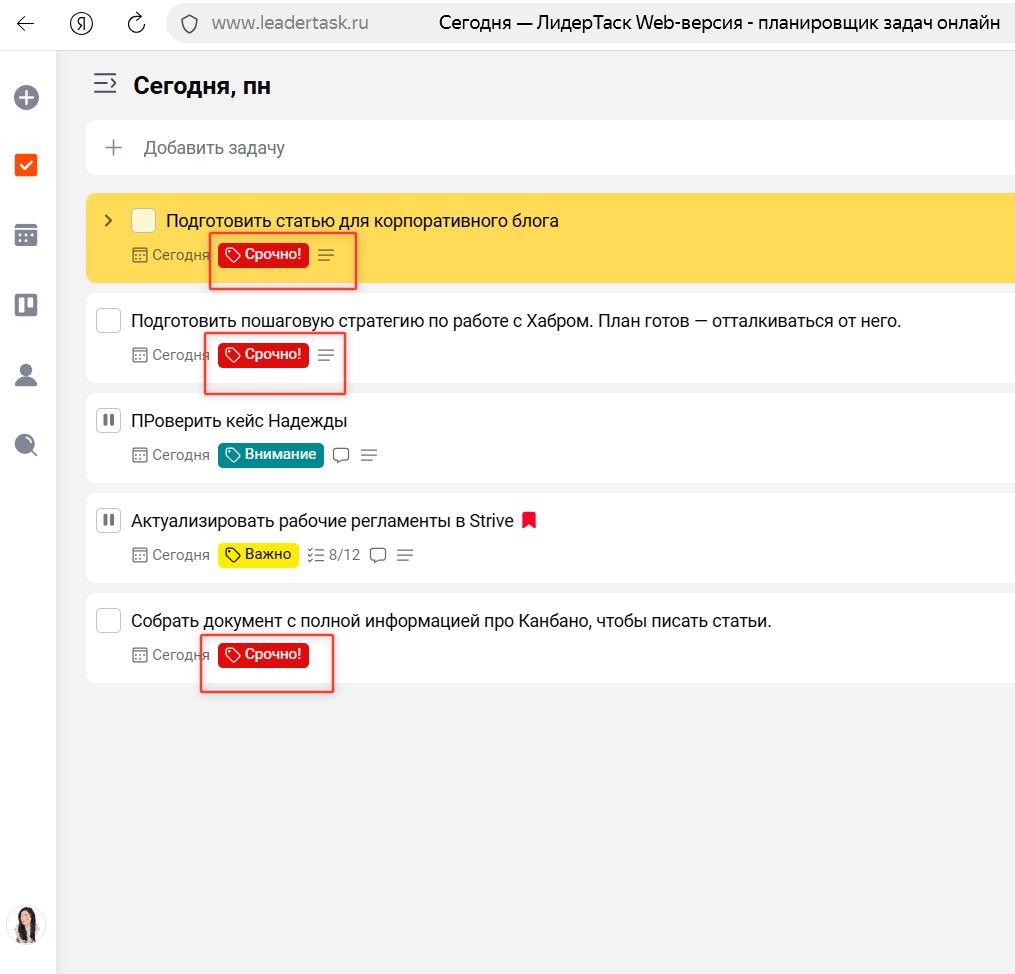This screenshot has height=974, width=1015.
Task: Open the calendar view in sidebar
Action: (26, 235)
